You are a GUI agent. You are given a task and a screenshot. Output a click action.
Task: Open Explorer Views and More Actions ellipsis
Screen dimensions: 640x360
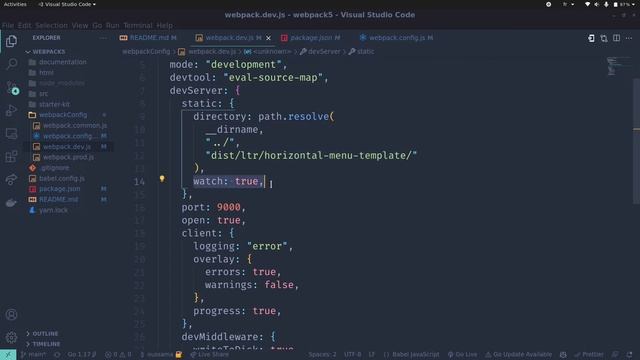click(x=103, y=38)
